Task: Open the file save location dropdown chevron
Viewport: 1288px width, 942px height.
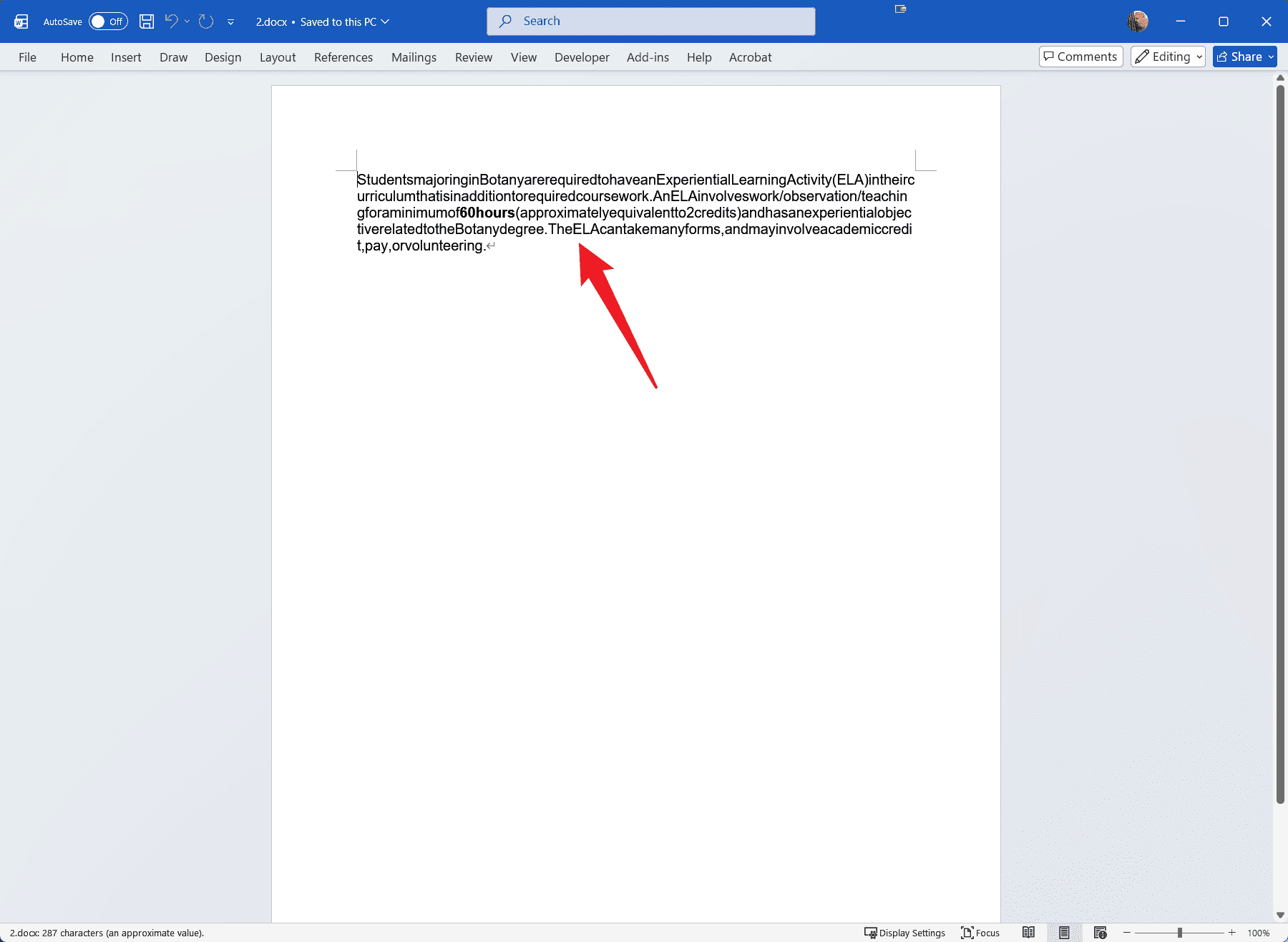Action: pyautogui.click(x=385, y=21)
